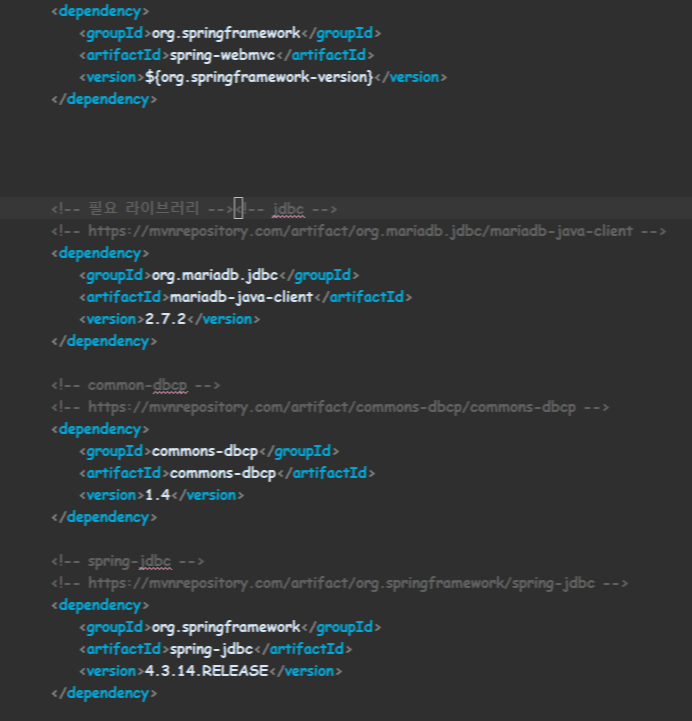Image resolution: width=692 pixels, height=721 pixels.
Task: Click the commons-dbcp artifactId value
Action: 223,473
